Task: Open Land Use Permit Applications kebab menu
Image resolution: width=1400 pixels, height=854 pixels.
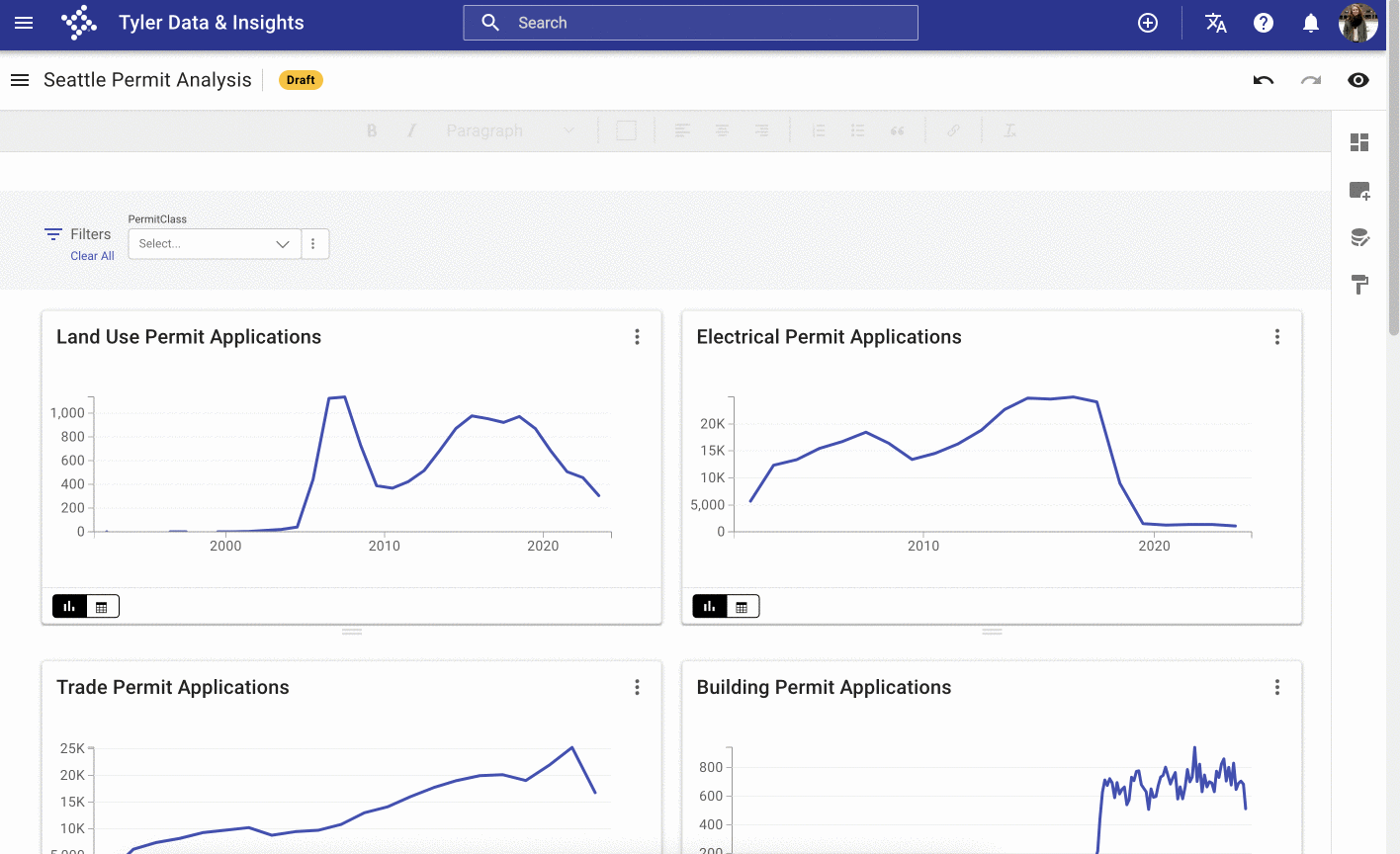Action: tap(637, 337)
